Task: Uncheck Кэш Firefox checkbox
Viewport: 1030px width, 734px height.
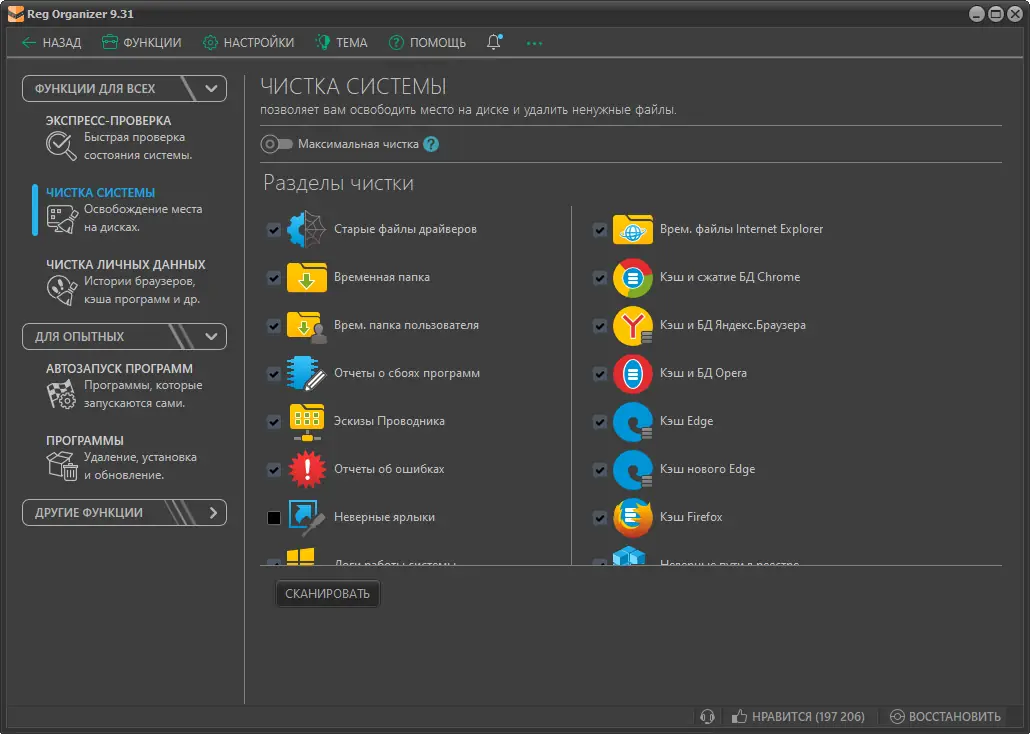Action: 600,518
